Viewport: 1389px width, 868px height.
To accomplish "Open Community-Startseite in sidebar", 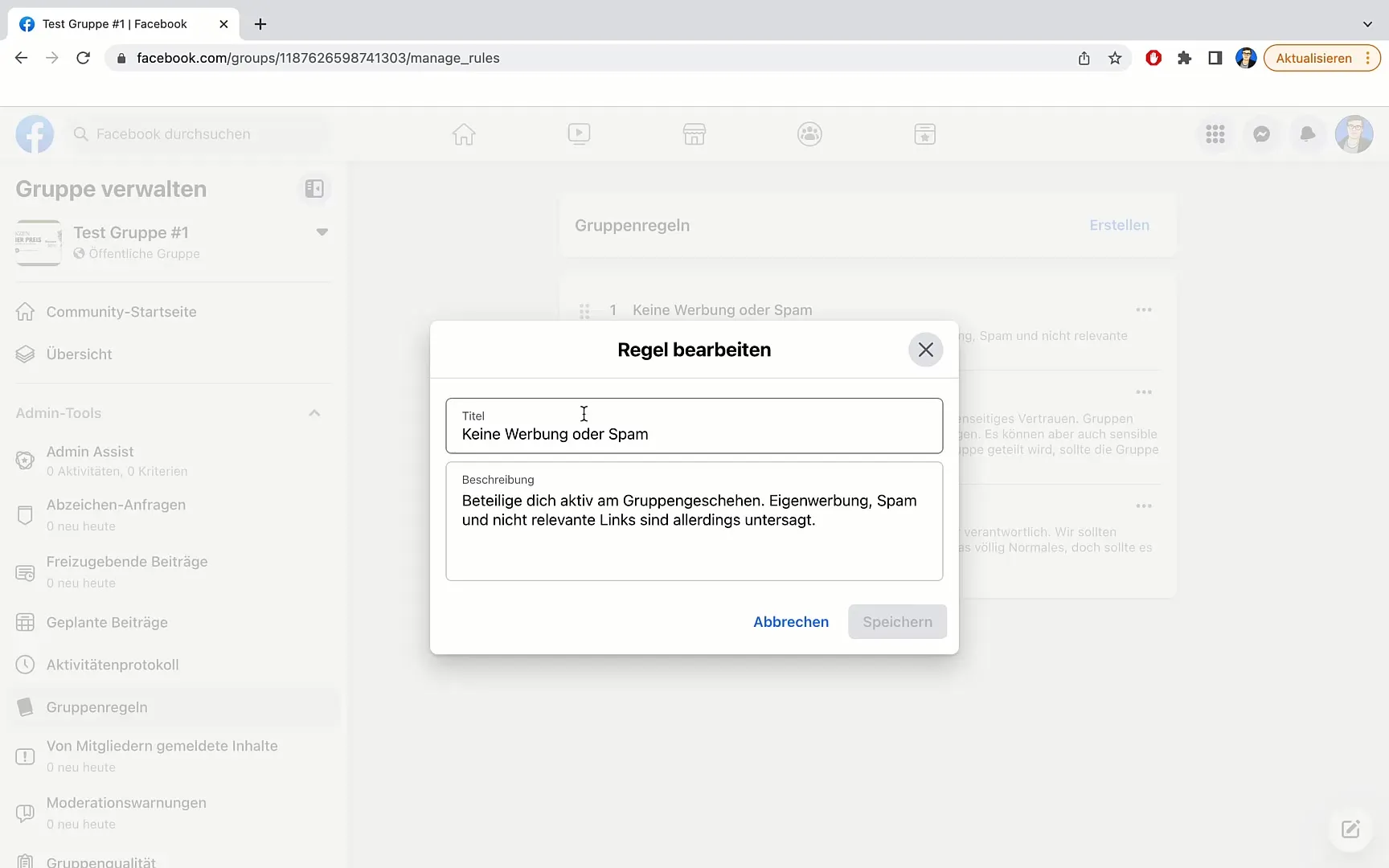I will (173, 312).
